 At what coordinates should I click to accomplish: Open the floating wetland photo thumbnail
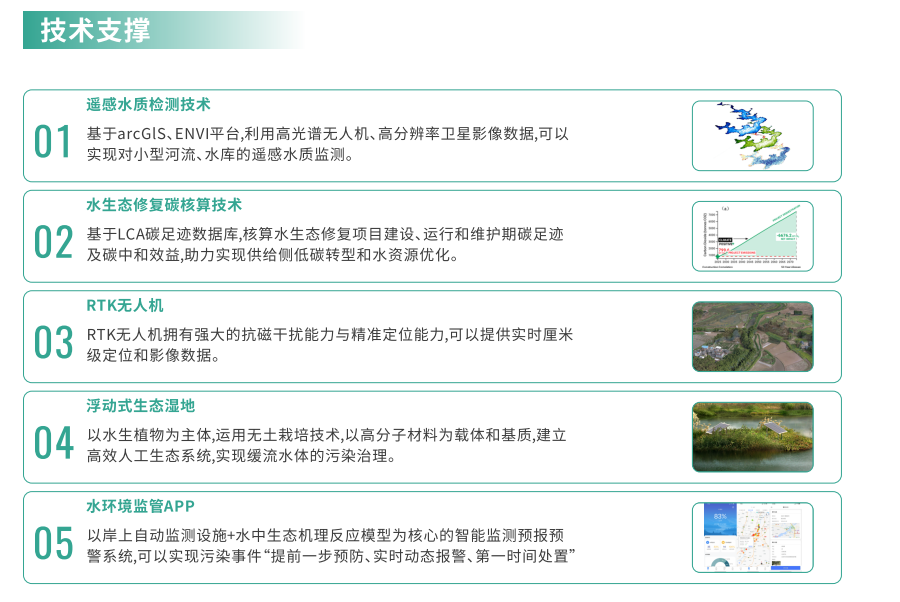tap(752, 437)
